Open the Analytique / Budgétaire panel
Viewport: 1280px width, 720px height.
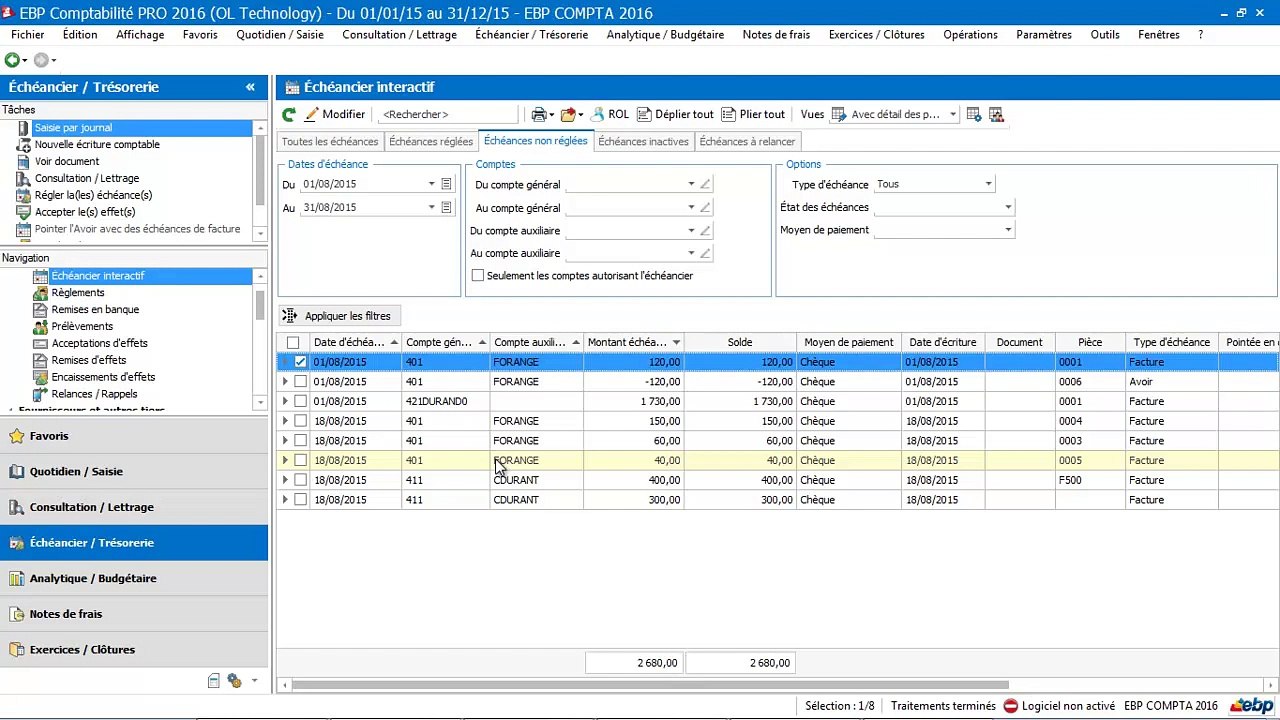[x=134, y=578]
